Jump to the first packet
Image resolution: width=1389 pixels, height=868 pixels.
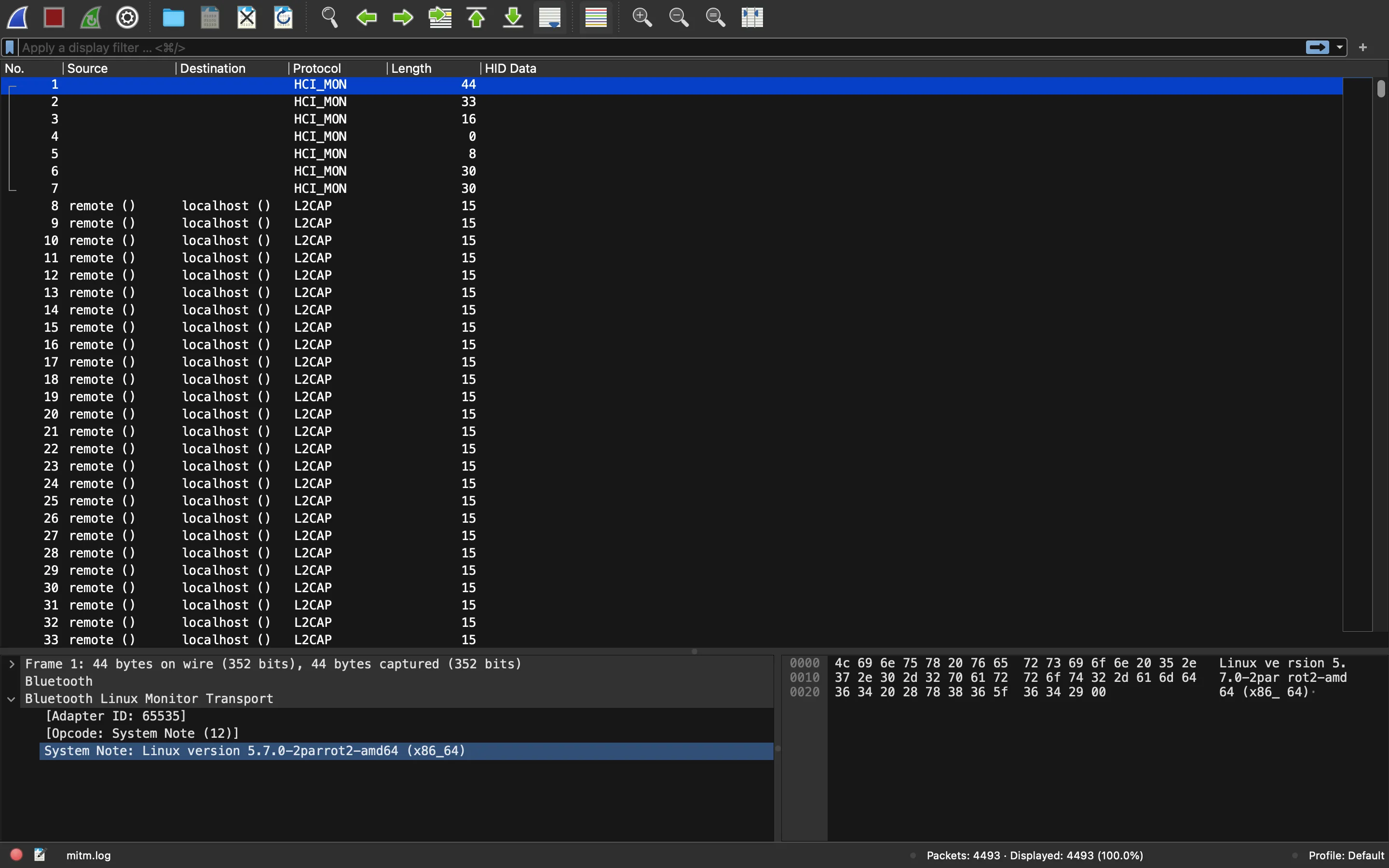(477, 17)
